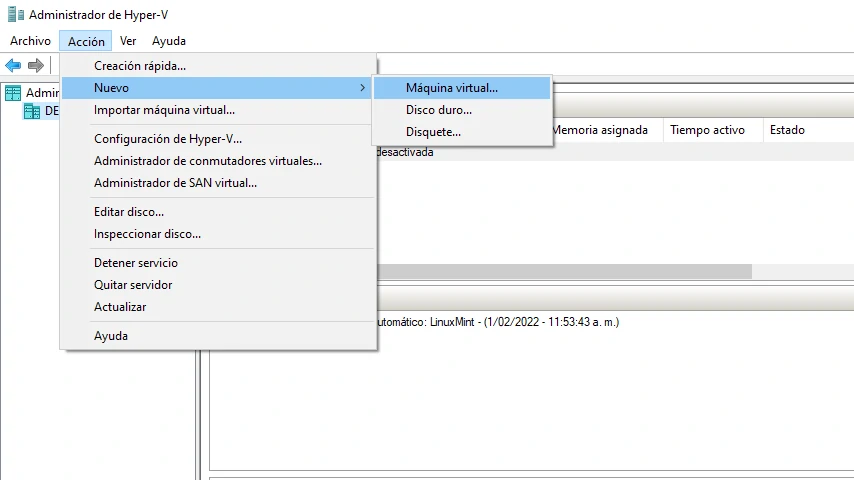This screenshot has height=480, width=854.
Task: Open Configuración de Hyper-V...
Action: coord(218,139)
